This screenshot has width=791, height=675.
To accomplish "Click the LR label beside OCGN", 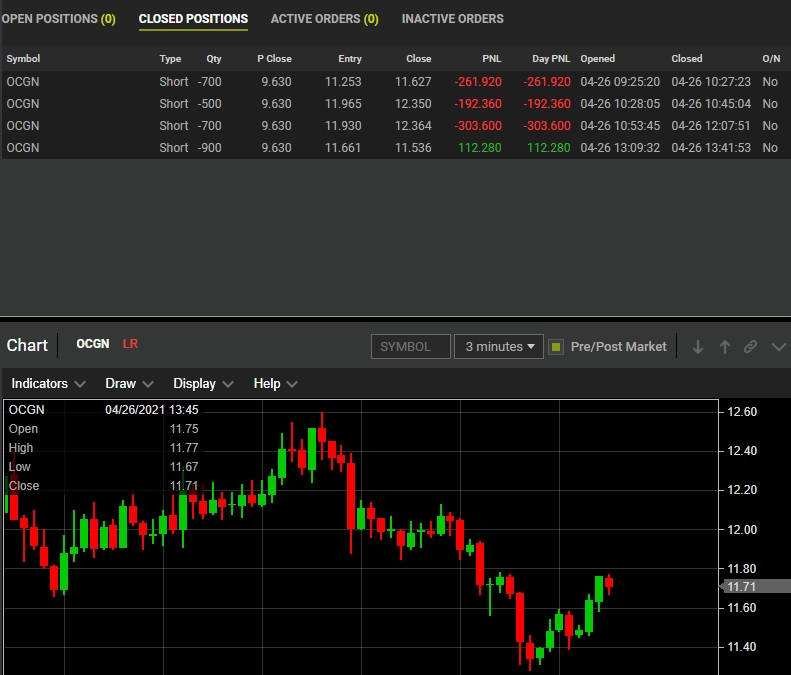I will (x=130, y=344).
